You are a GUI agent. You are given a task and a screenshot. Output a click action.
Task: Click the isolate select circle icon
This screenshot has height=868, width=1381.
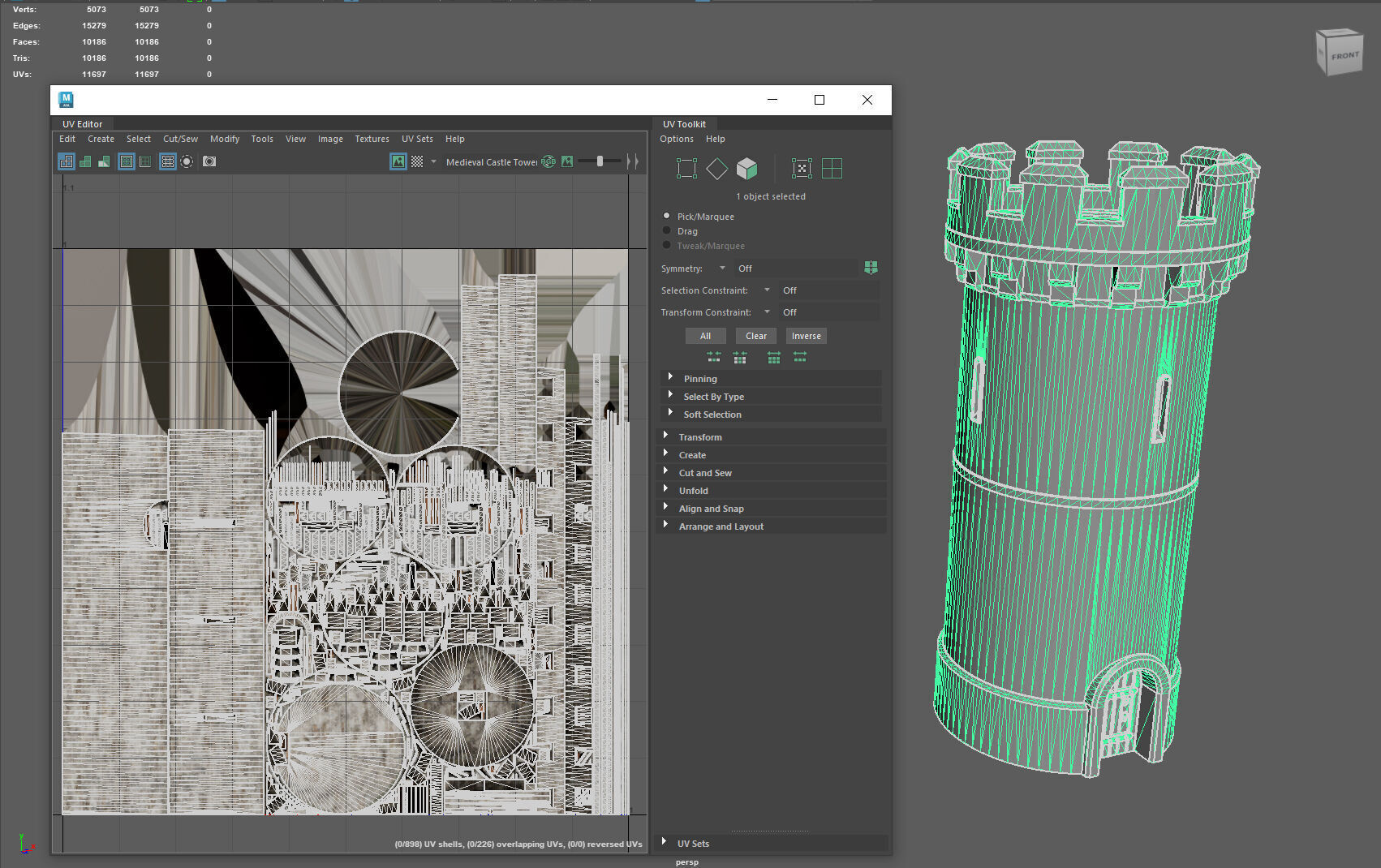[x=187, y=161]
